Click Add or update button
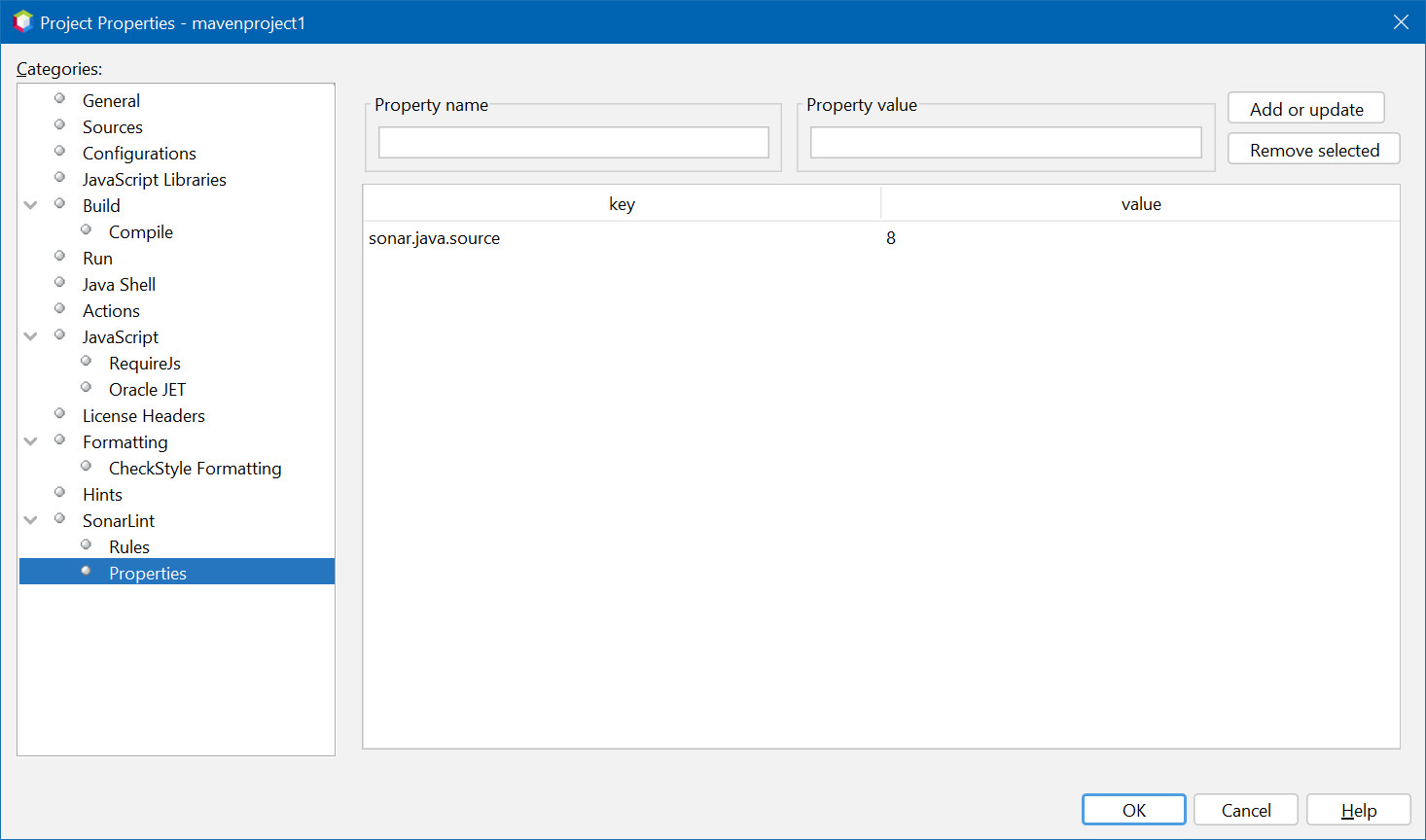Viewport: 1426px width, 840px height. [x=1305, y=109]
